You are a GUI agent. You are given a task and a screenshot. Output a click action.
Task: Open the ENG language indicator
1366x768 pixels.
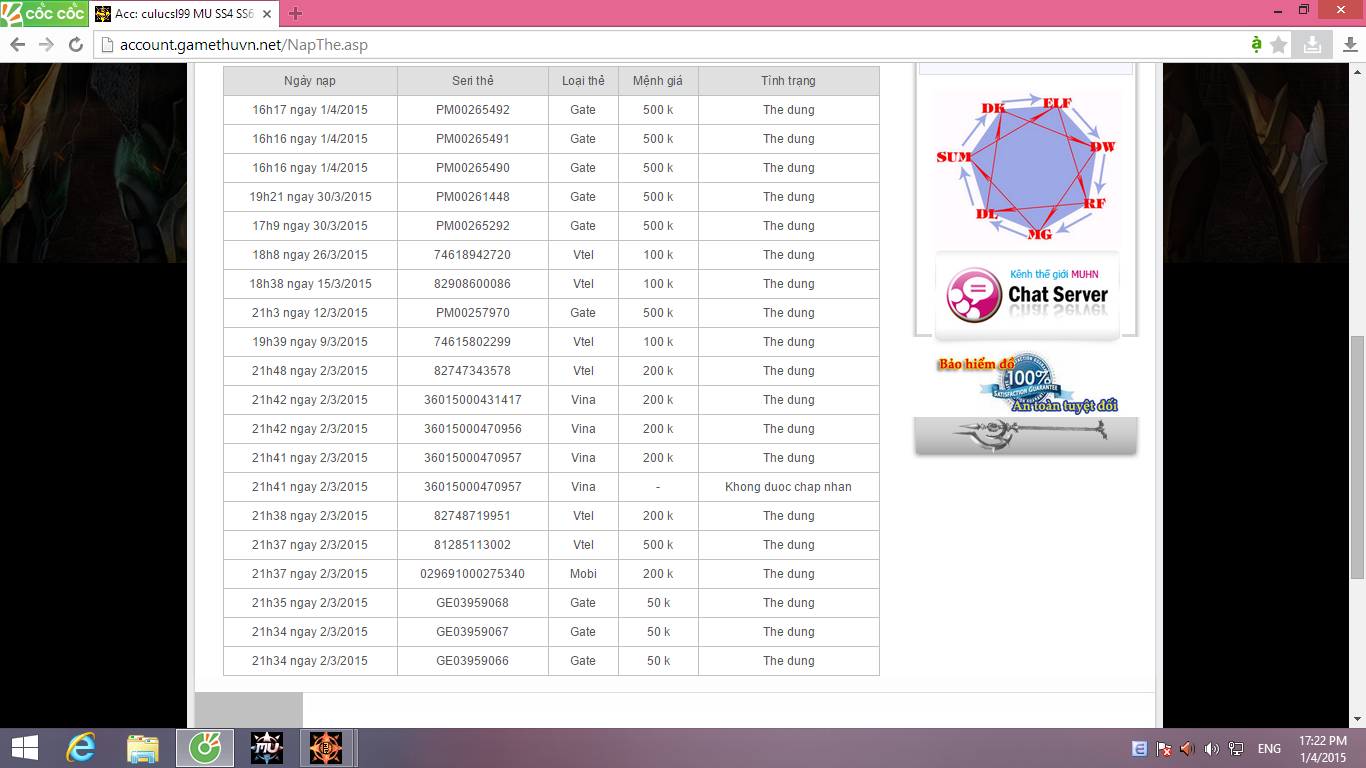pyautogui.click(x=1269, y=748)
